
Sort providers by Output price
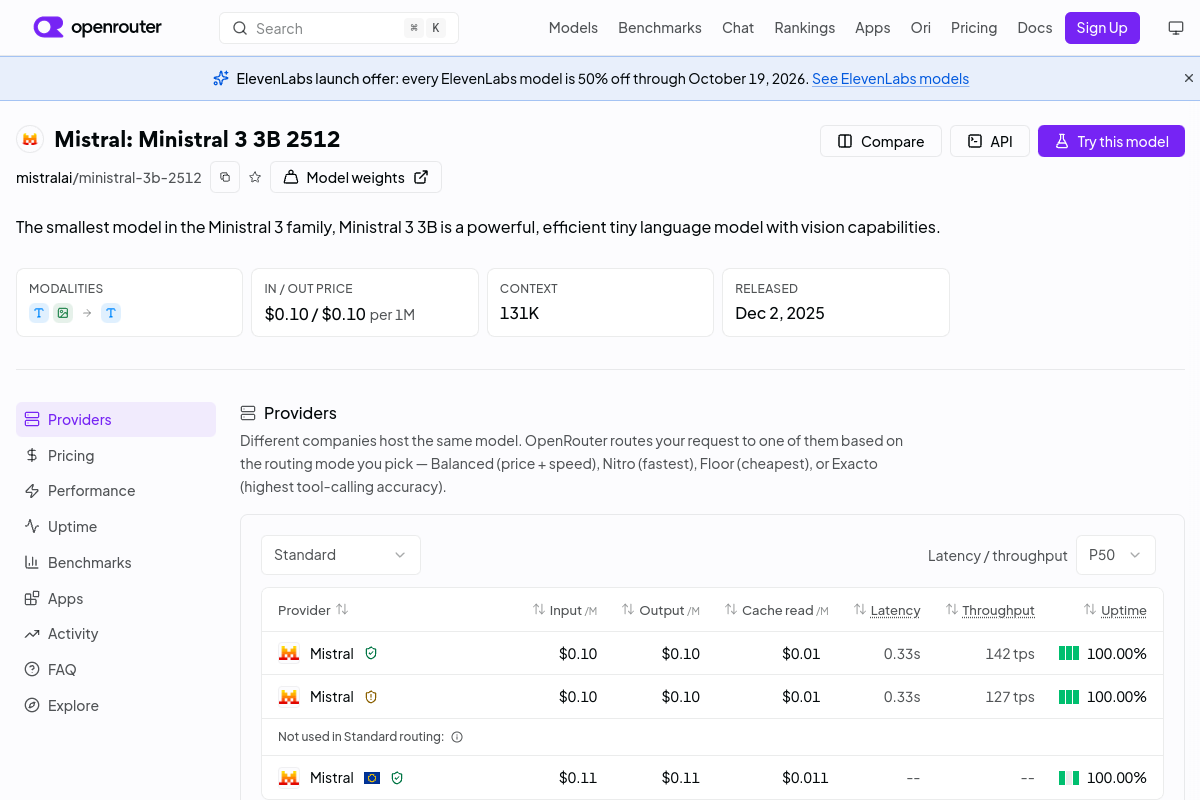click(x=661, y=610)
